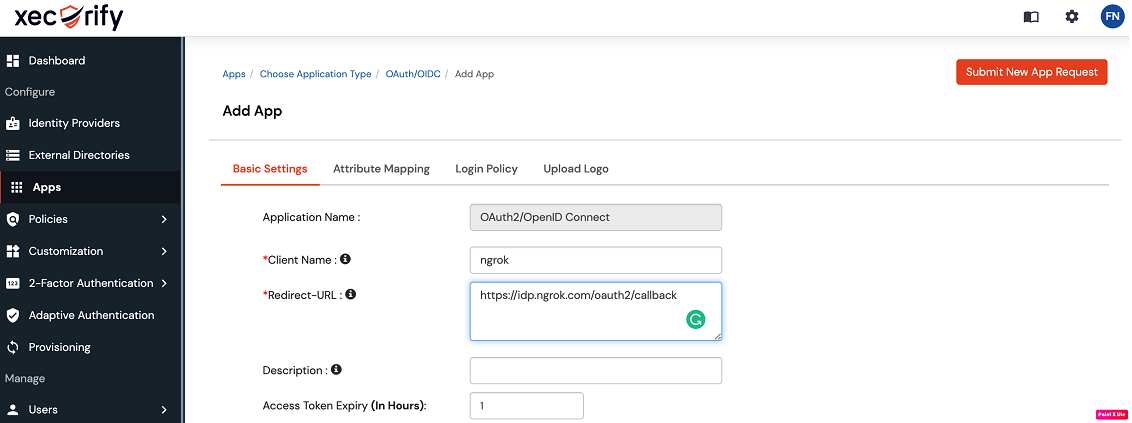Click the Identity Providers icon
Screen dimensions: 1132x423
pos(12,123)
